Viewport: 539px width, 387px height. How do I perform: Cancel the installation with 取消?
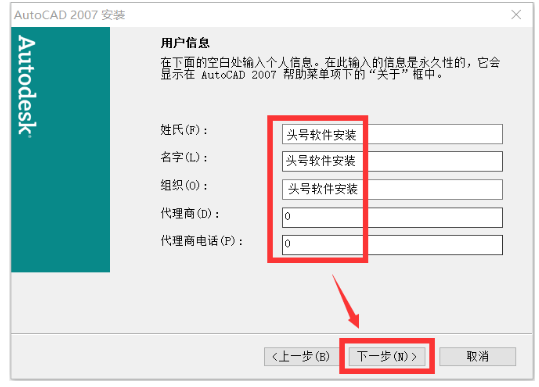point(477,356)
